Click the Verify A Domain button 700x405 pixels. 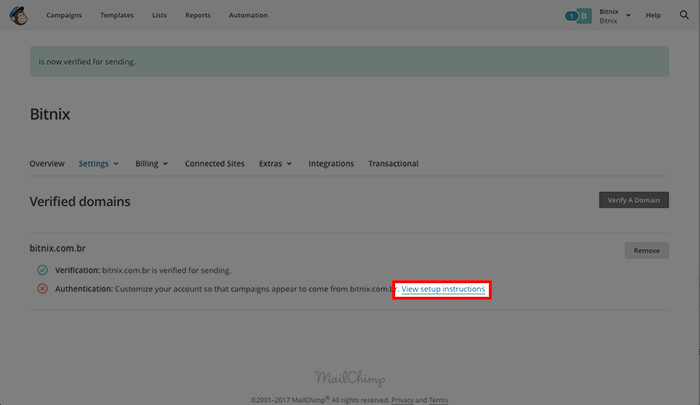point(634,200)
